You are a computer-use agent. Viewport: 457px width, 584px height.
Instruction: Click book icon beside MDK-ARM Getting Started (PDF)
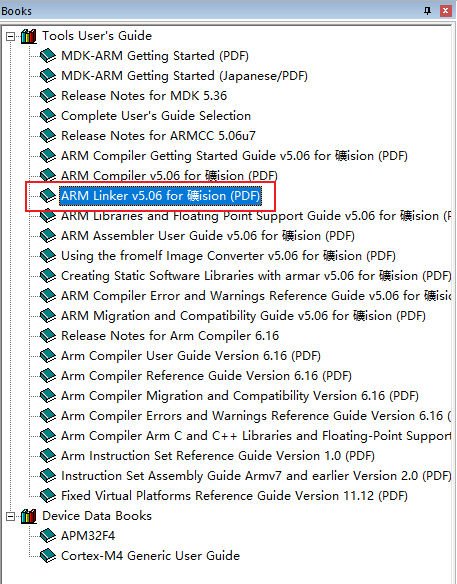48,56
